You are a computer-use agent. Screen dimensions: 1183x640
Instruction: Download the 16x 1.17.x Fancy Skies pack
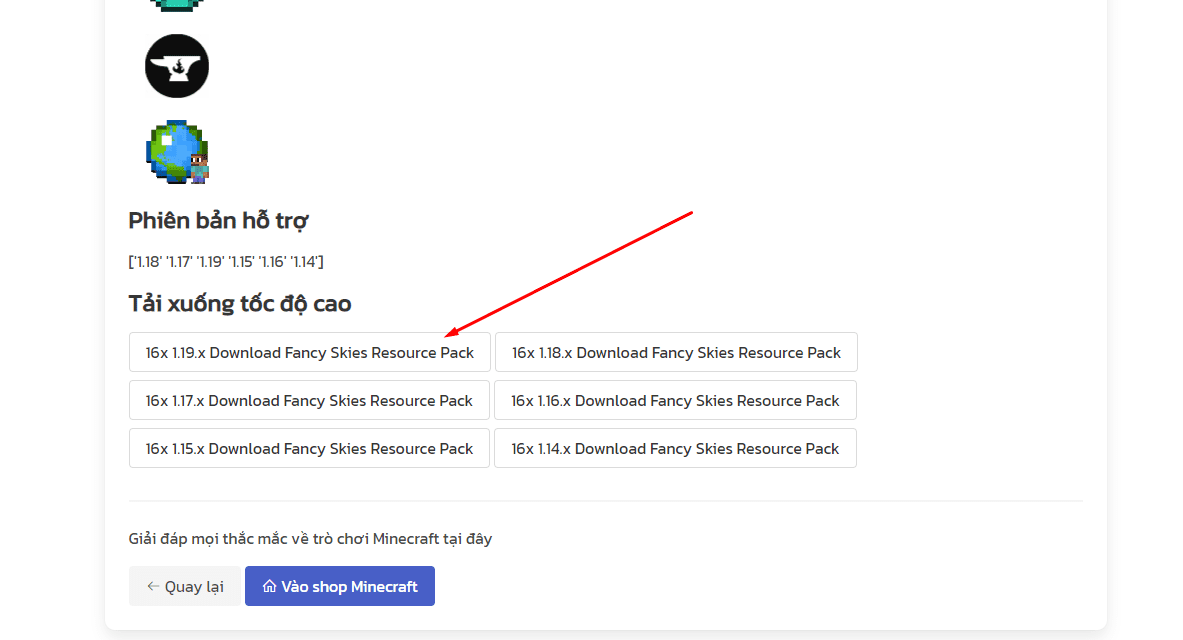pos(309,401)
